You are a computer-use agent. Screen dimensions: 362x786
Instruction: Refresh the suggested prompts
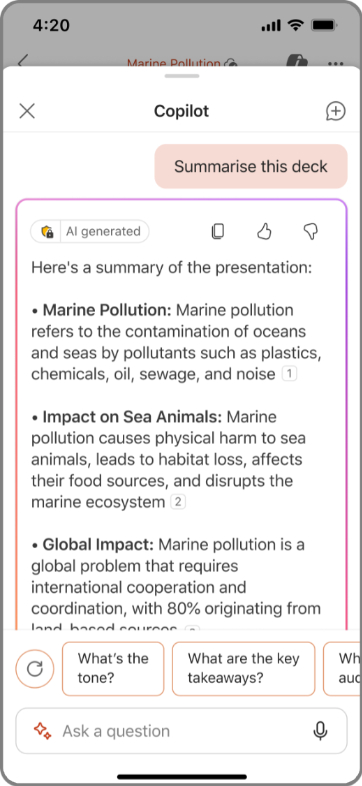(x=35, y=669)
